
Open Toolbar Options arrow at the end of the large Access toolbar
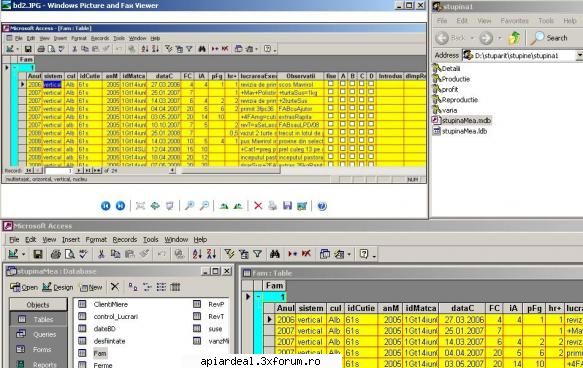tap(374, 255)
